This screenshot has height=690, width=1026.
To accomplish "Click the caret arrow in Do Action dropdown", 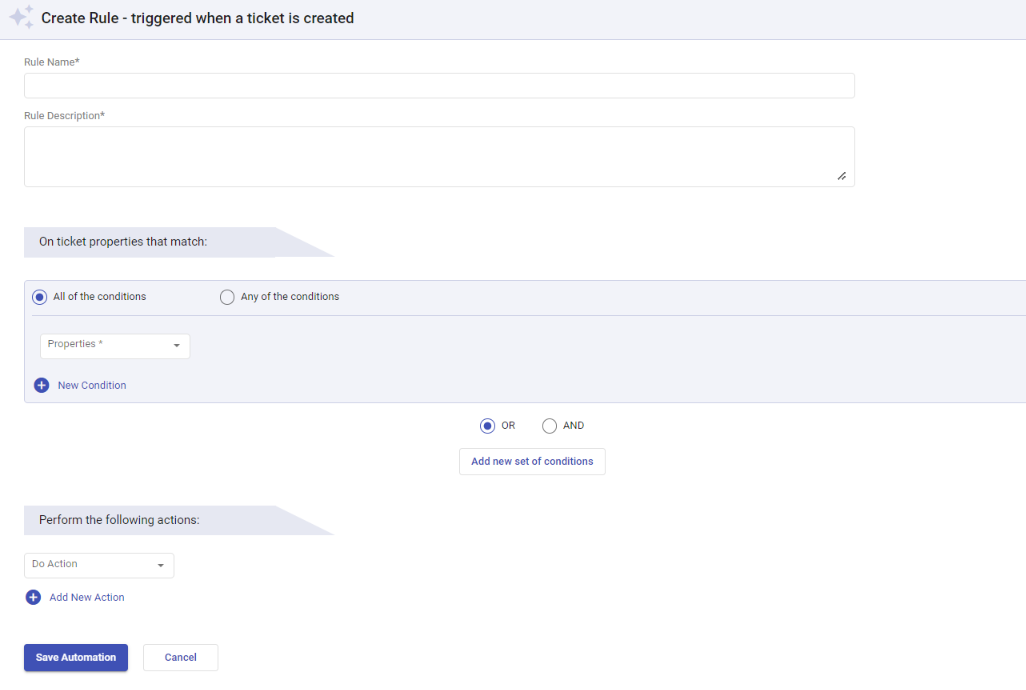I will (160, 566).
